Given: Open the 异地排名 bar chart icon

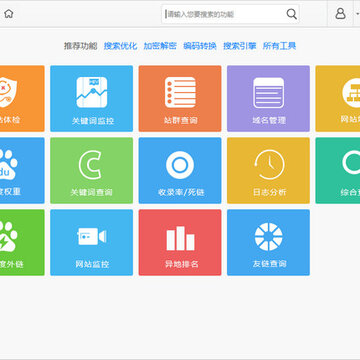Looking at the screenshot, I should 180,238.
